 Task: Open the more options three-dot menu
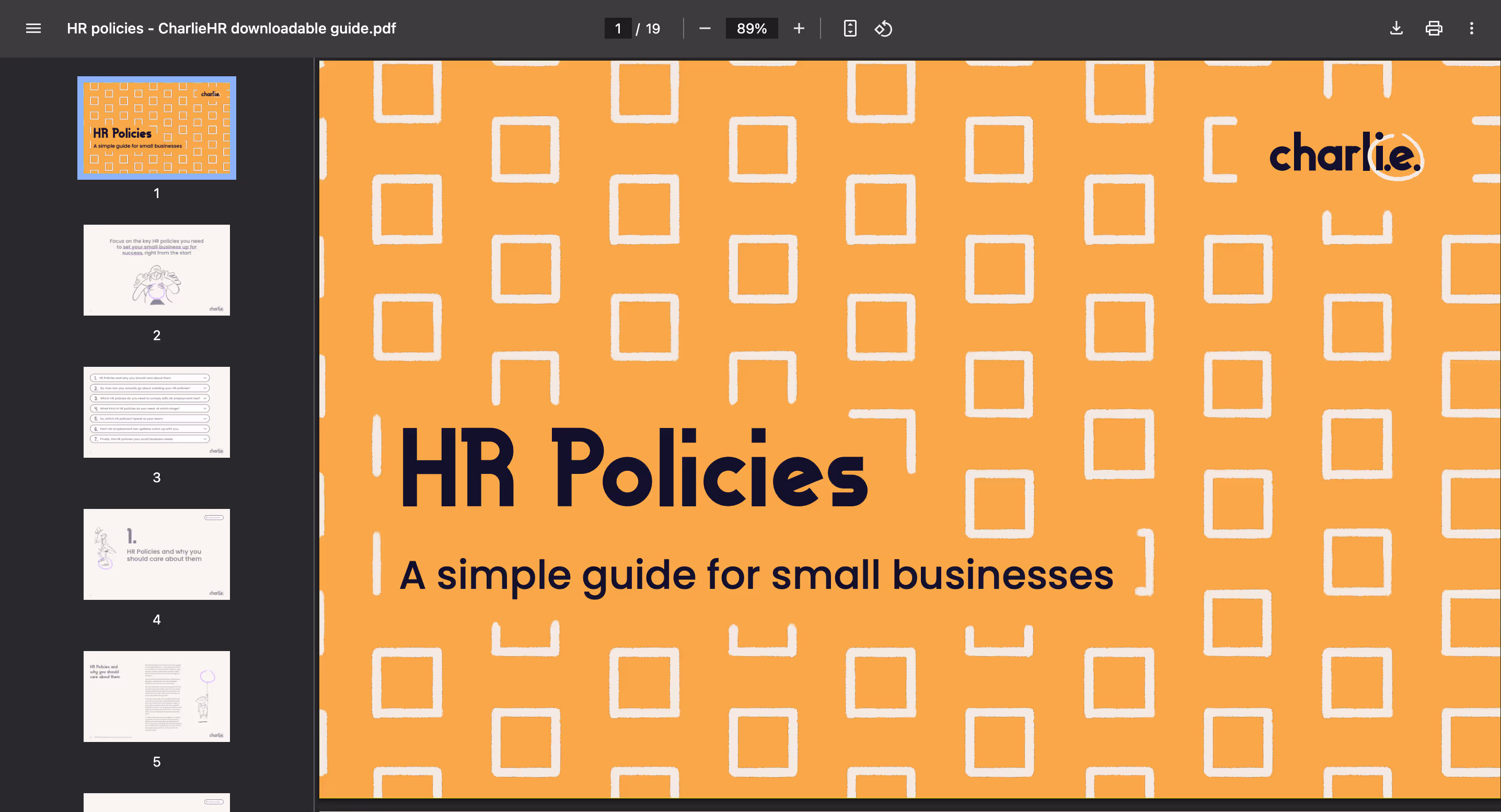tap(1472, 28)
